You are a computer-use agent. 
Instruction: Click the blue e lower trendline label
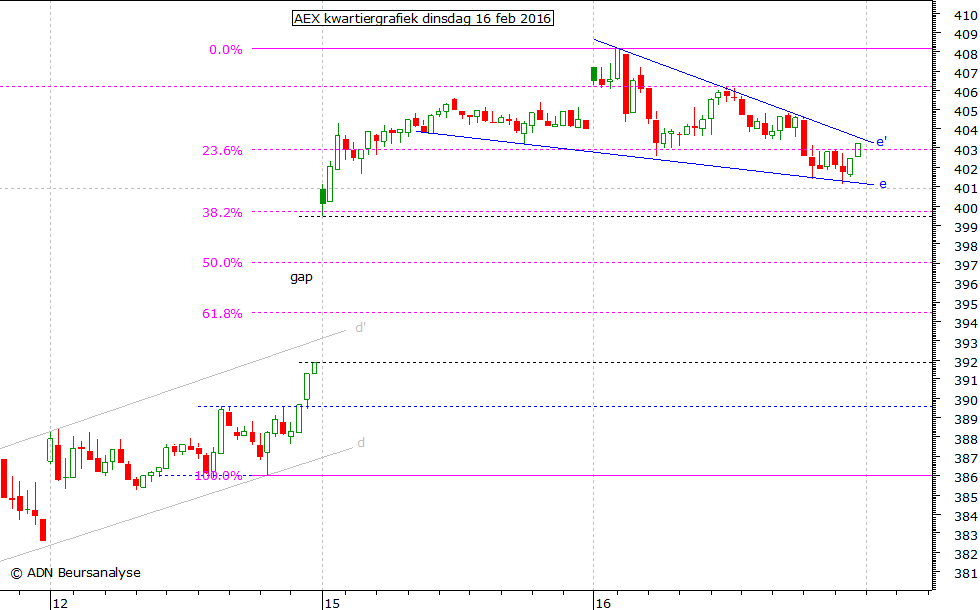click(x=882, y=184)
